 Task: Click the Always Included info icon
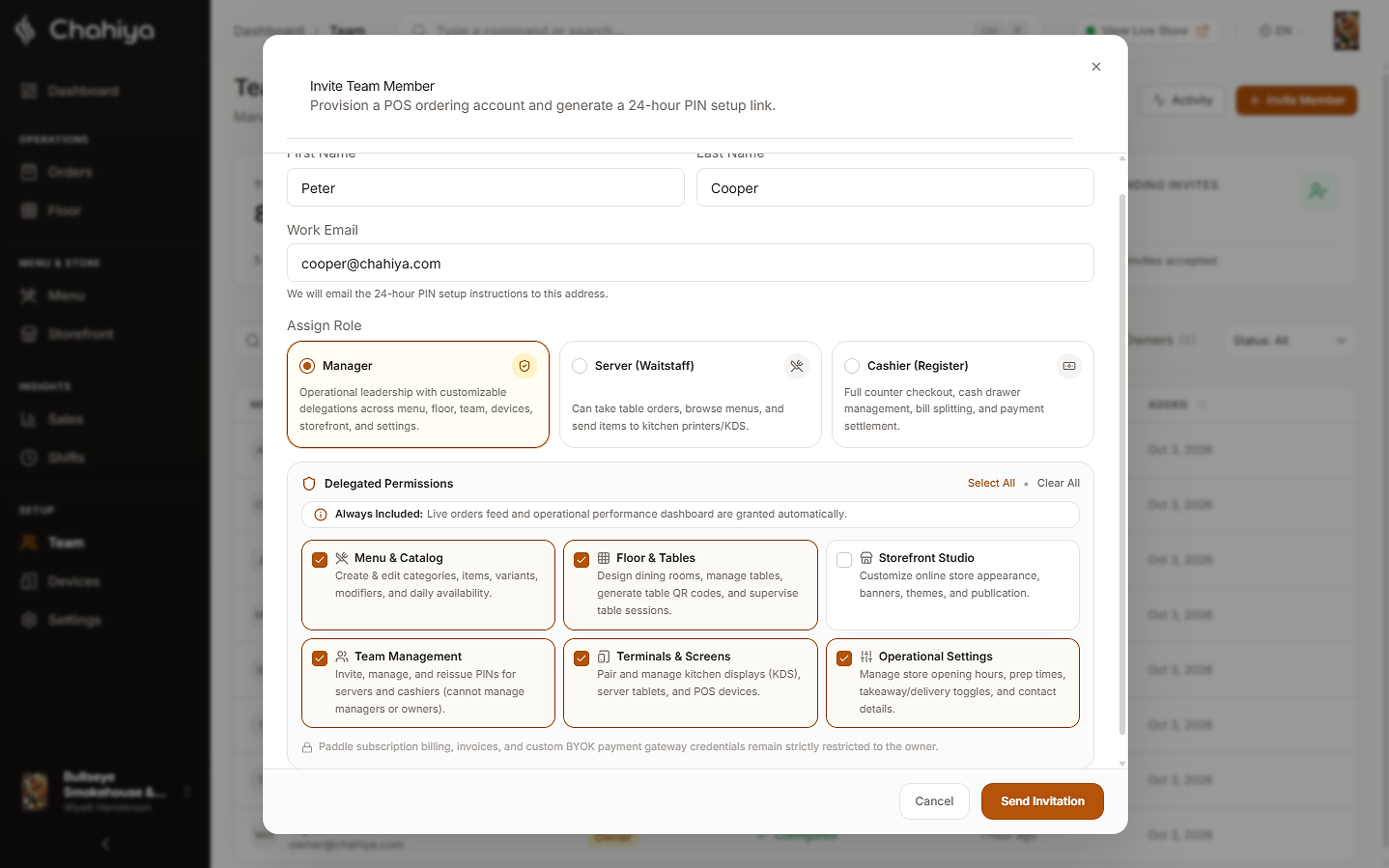point(321,515)
